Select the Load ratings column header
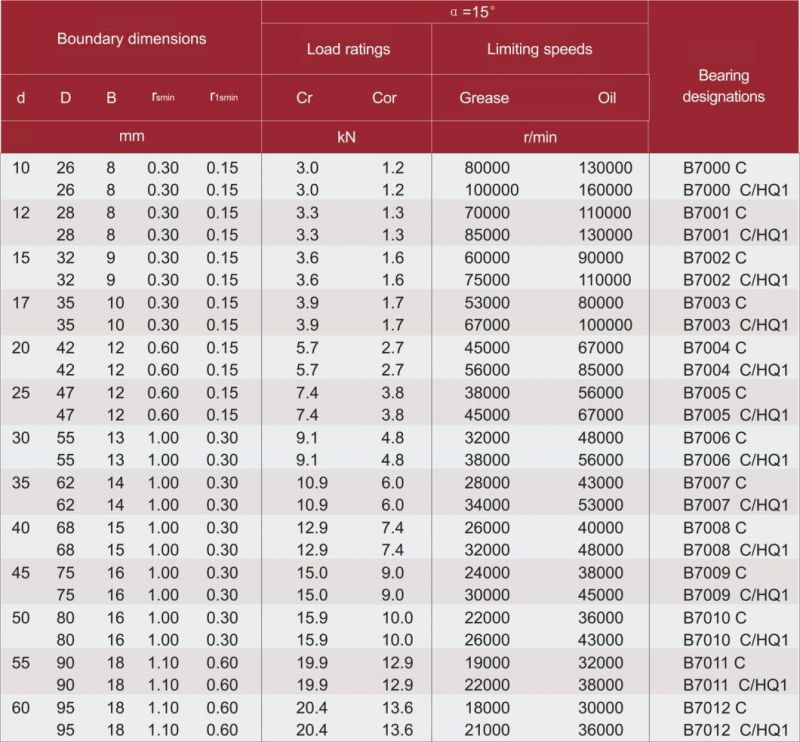The width and height of the screenshot is (800, 742). pyautogui.click(x=347, y=49)
